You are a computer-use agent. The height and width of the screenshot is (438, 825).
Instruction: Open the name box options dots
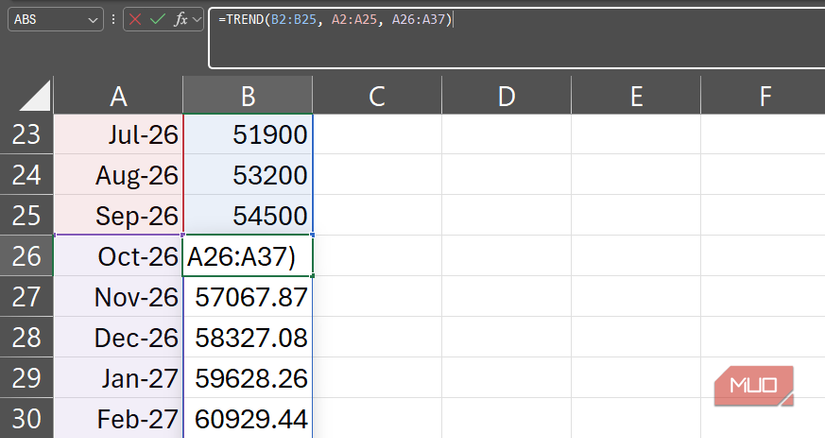pos(113,20)
